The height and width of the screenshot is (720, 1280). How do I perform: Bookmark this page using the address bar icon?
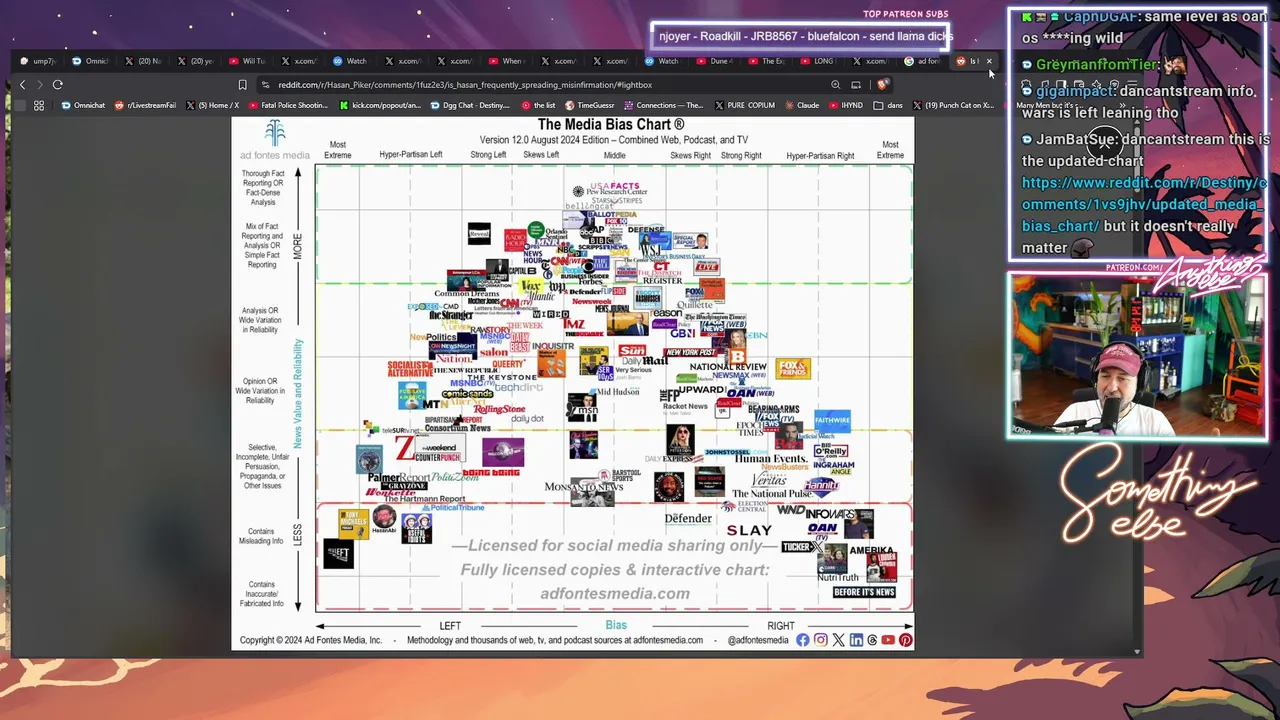242,85
